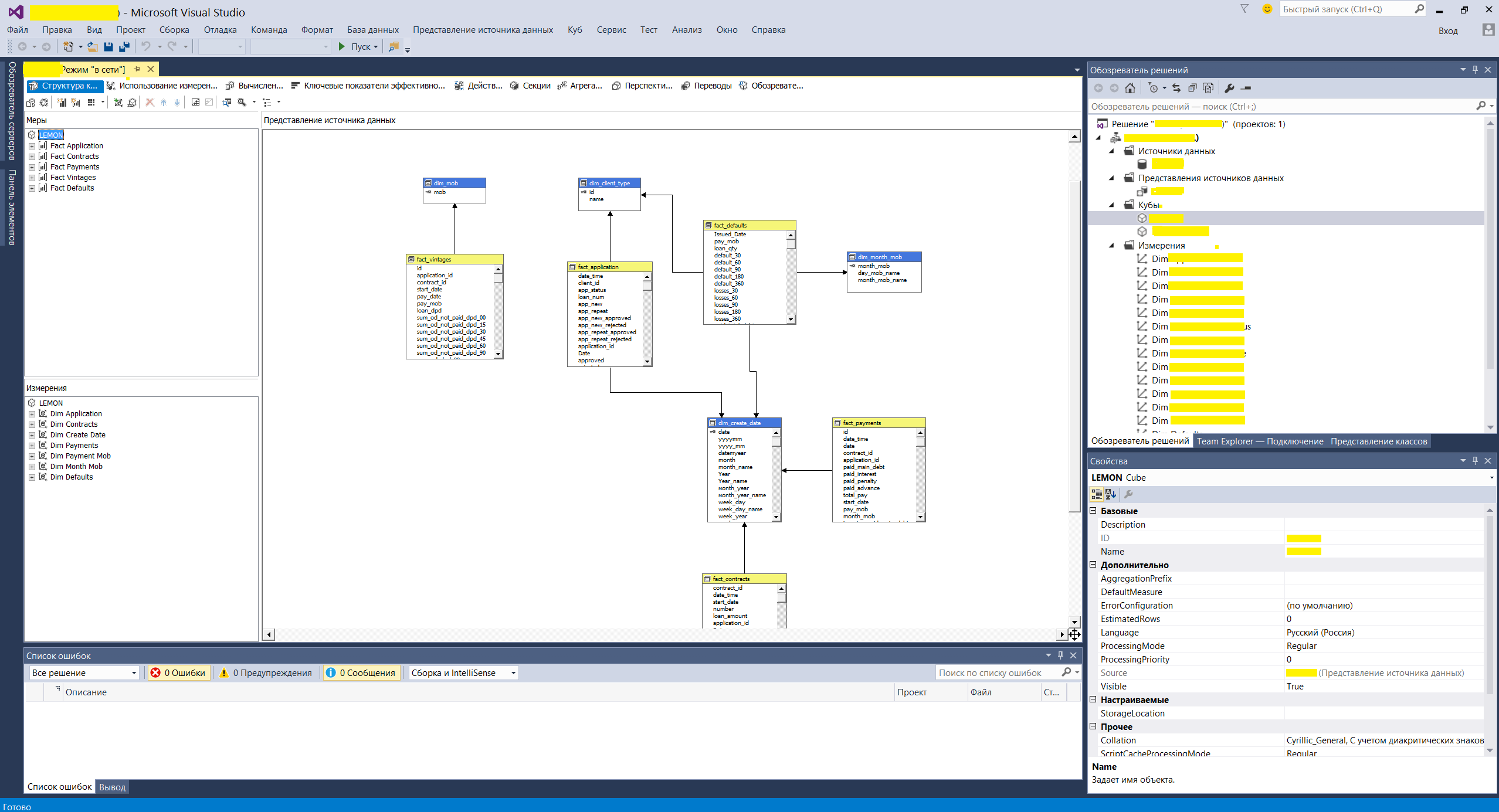Open the Файл menu
1499x812 pixels.
[x=18, y=30]
